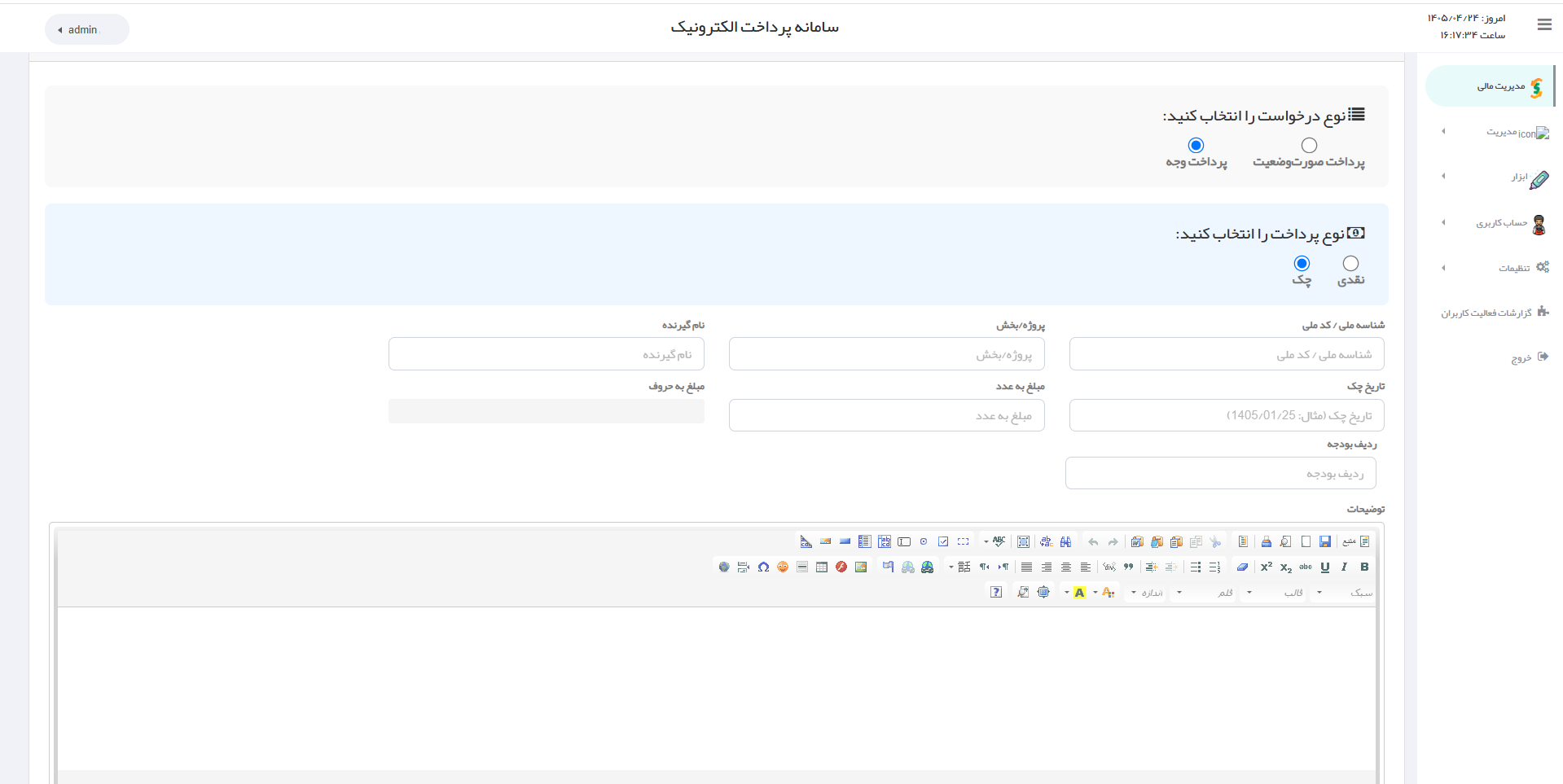Open Print from the editor toolbar
The width and height of the screenshot is (1563, 784).
coord(1266,542)
